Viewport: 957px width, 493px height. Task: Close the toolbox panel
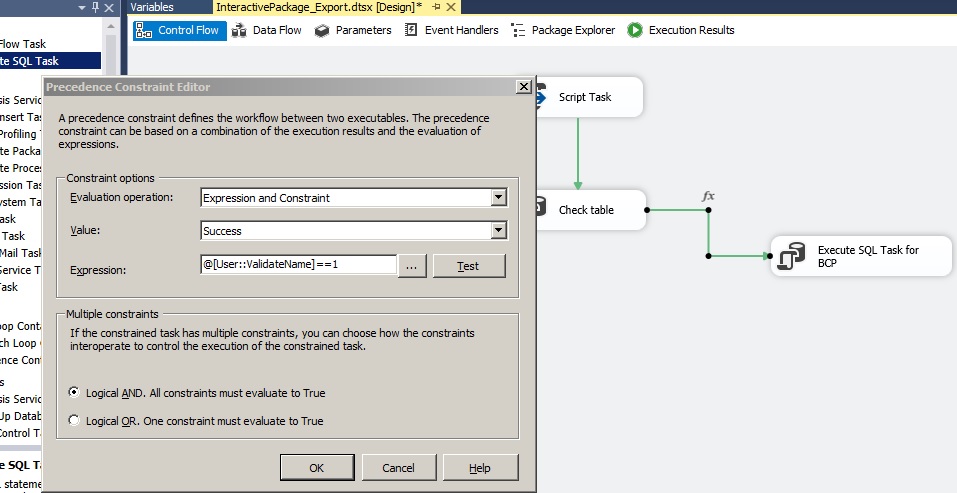pos(109,7)
